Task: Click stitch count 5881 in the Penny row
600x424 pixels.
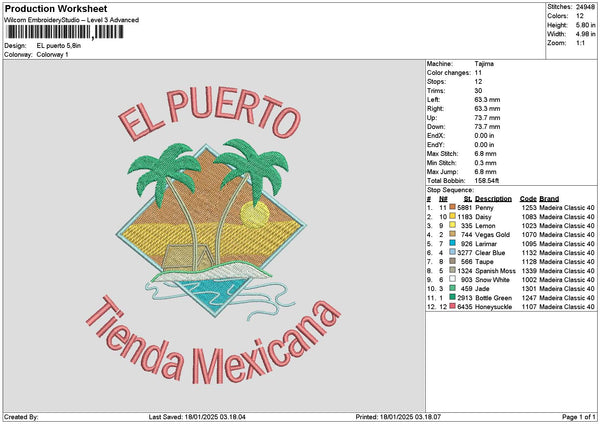Action: 465,207
